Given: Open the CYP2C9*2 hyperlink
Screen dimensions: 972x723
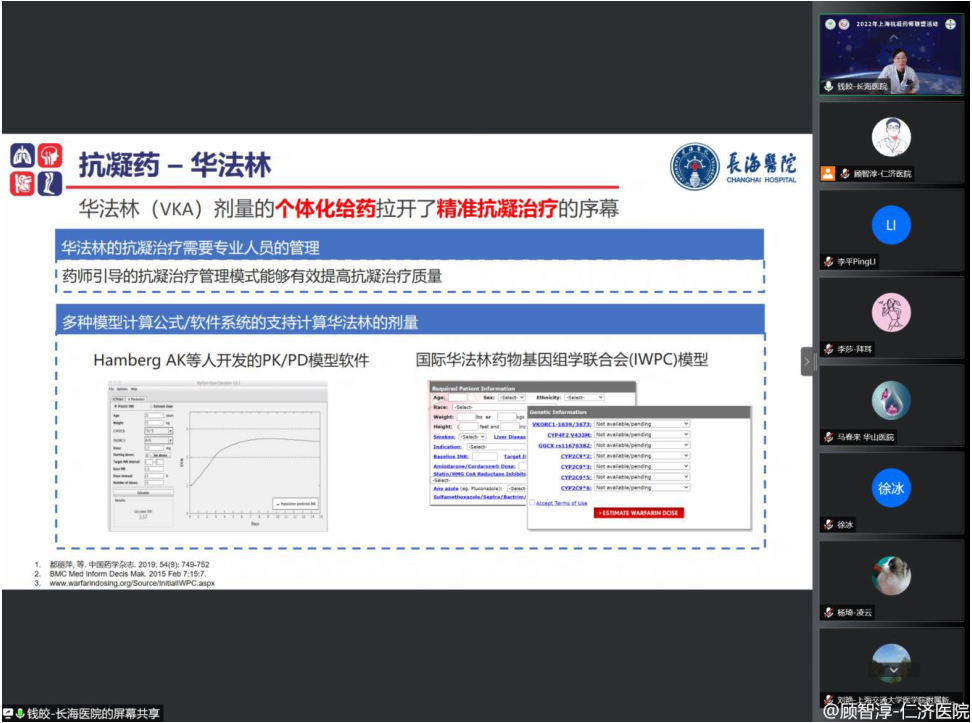Looking at the screenshot, I should coord(575,455).
